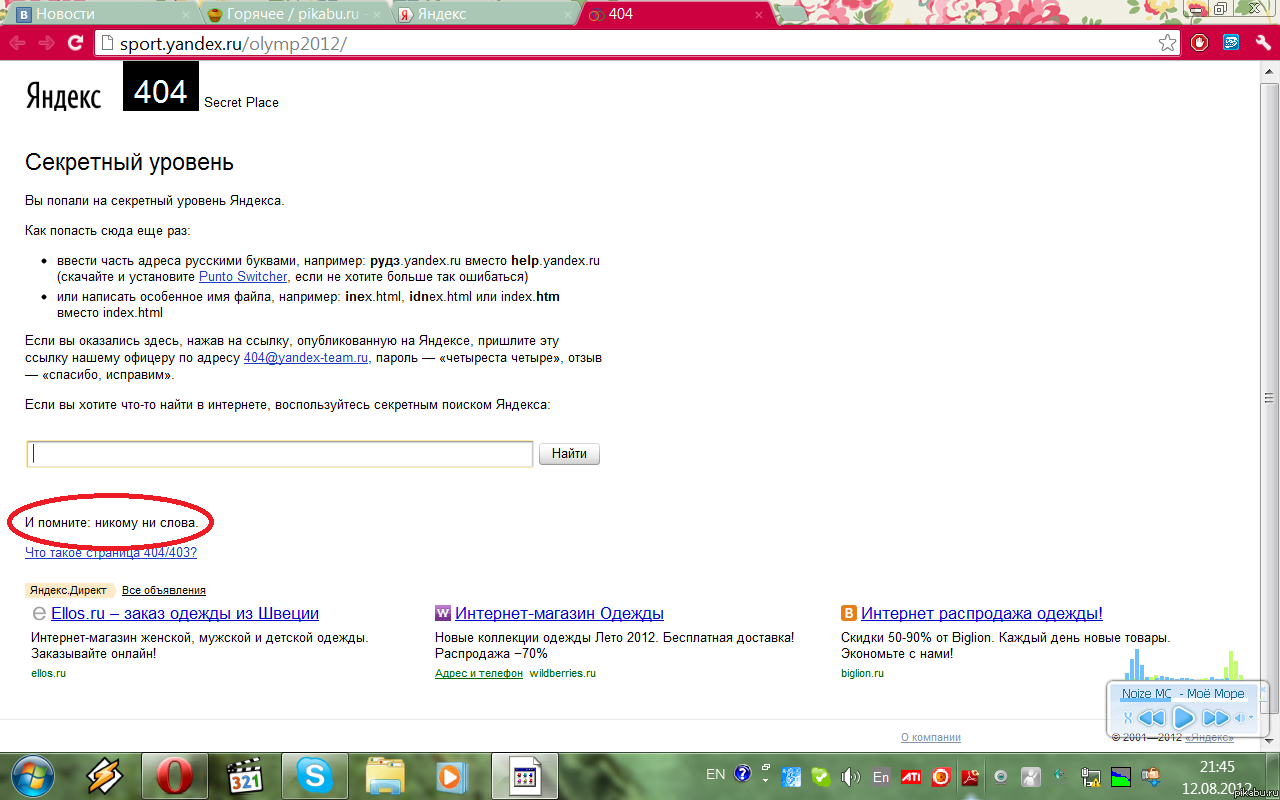Open Winamp from the taskbar

point(103,776)
